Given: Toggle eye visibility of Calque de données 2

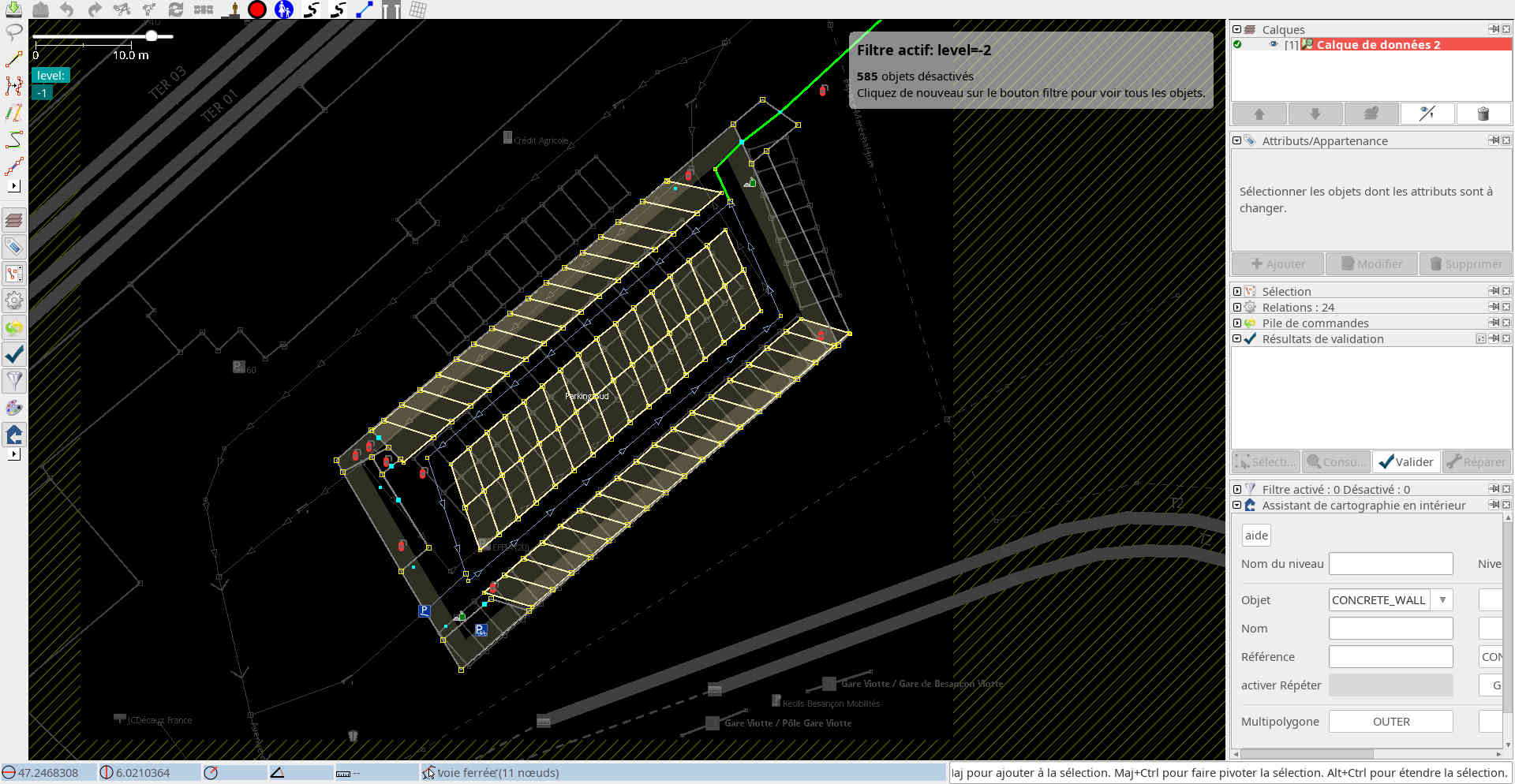Looking at the screenshot, I should [1273, 45].
